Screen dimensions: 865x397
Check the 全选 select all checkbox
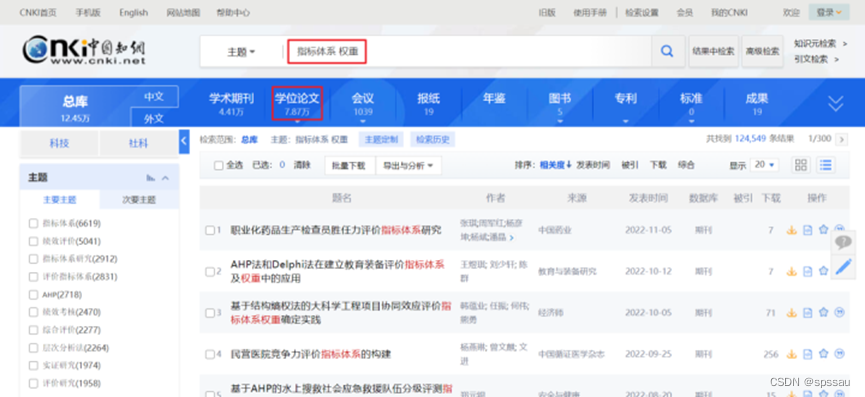218,165
